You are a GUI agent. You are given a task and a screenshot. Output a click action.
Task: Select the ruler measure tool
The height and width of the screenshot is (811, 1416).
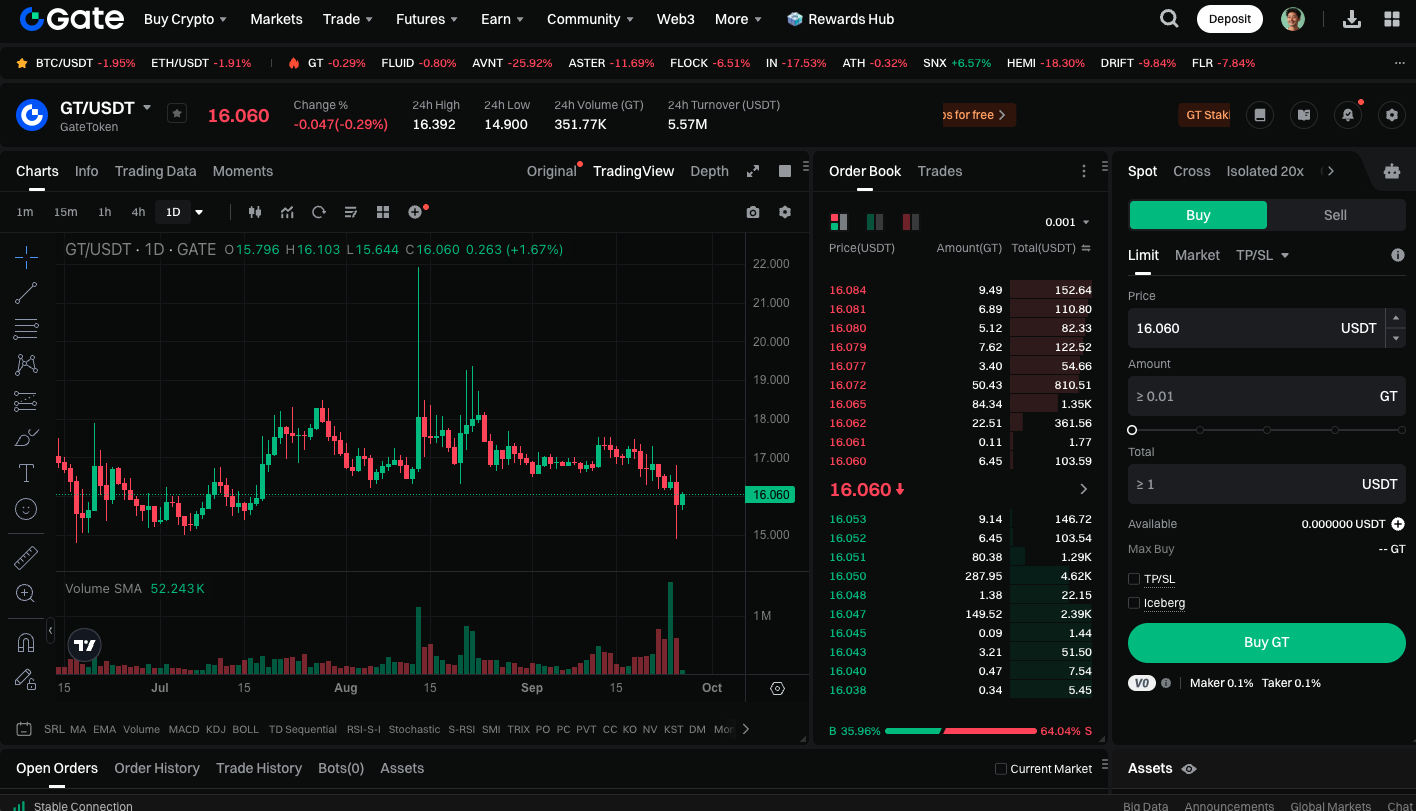tap(26, 557)
